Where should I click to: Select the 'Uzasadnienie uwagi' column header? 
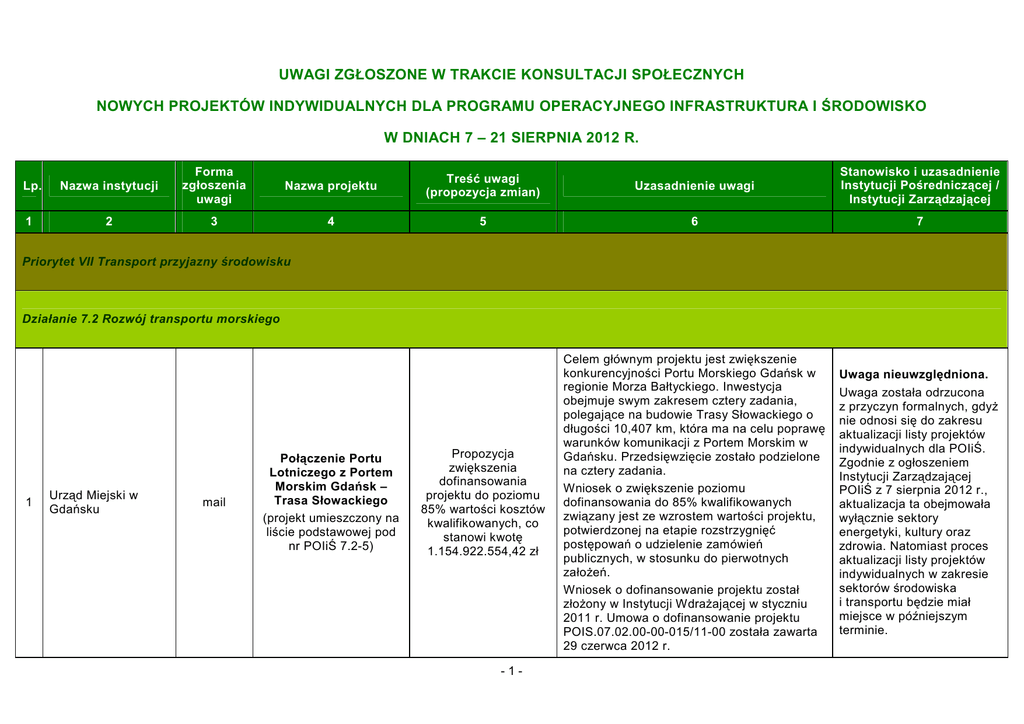click(x=694, y=186)
